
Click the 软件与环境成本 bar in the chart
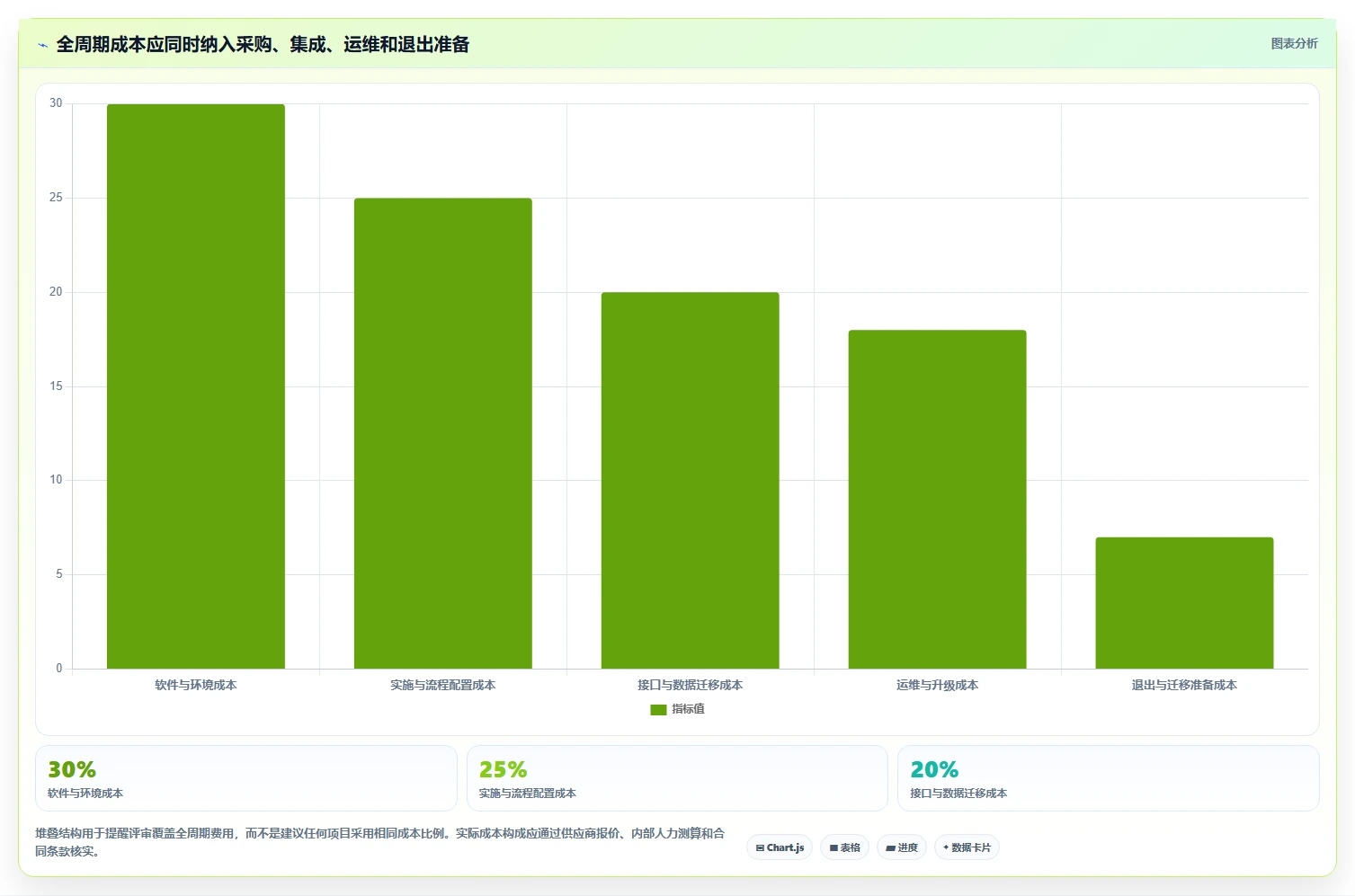[196, 386]
